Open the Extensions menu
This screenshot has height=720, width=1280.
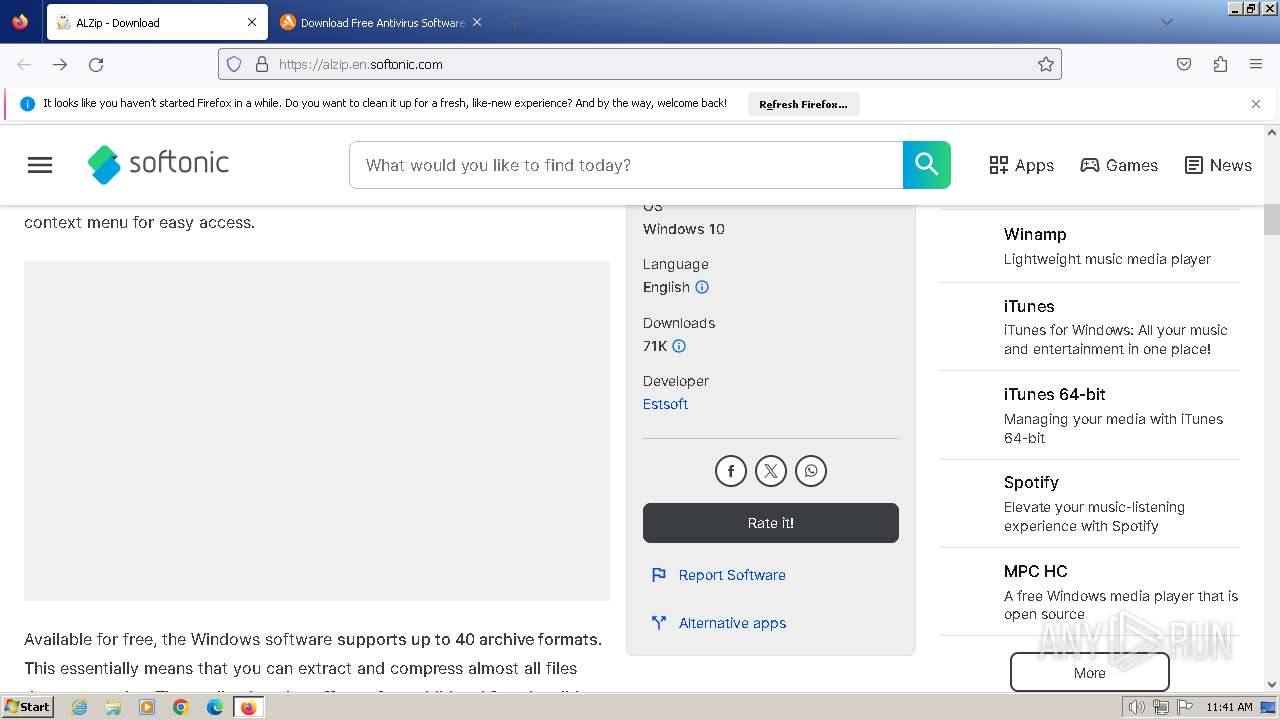tap(1220, 64)
